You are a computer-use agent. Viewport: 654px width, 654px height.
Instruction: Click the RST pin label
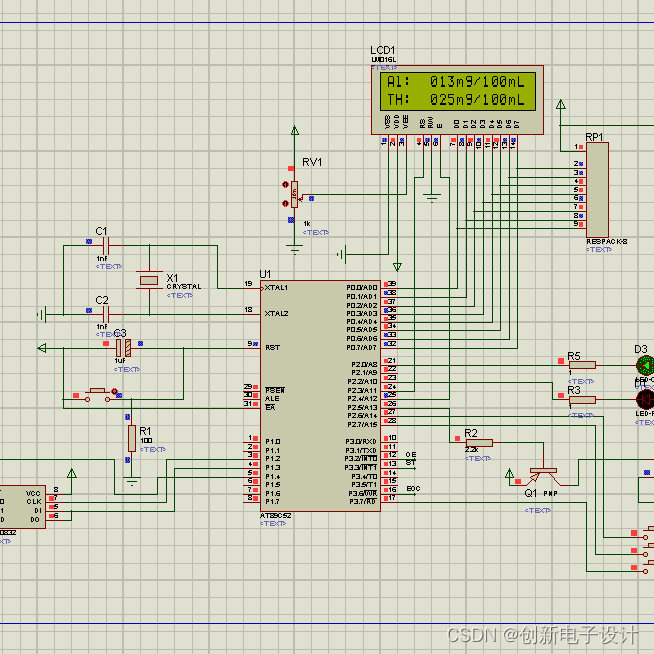tap(272, 347)
